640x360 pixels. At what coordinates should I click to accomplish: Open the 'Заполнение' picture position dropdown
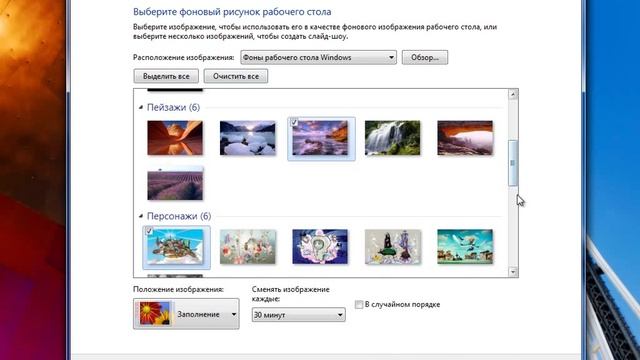pyautogui.click(x=186, y=314)
